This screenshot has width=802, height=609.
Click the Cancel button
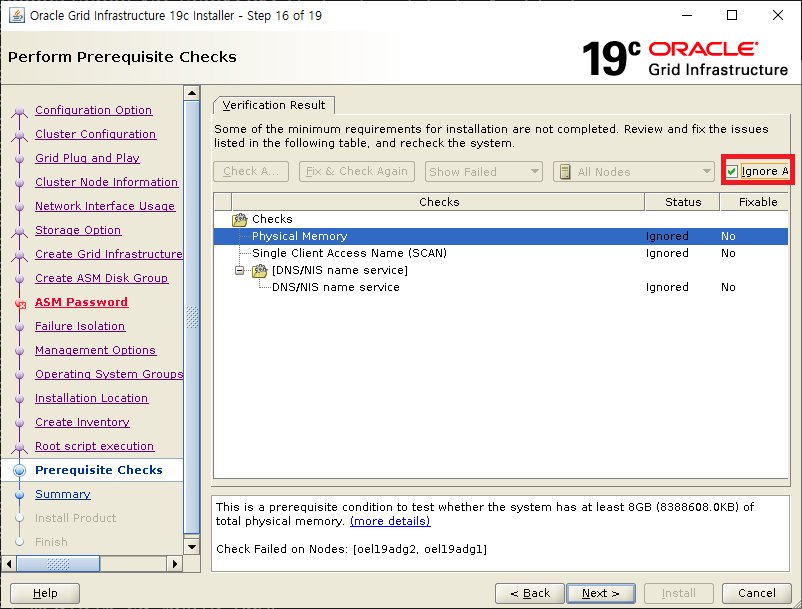coord(756,593)
